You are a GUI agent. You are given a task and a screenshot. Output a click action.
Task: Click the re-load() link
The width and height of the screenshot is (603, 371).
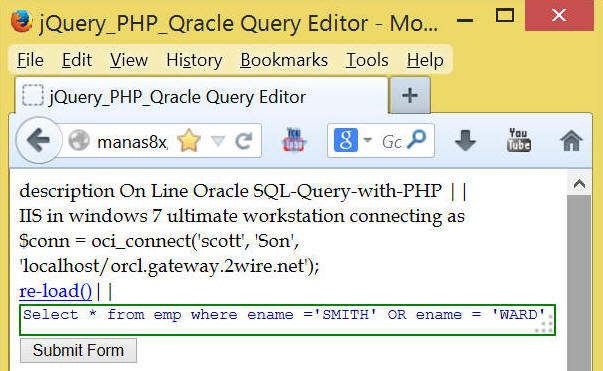tap(56, 291)
